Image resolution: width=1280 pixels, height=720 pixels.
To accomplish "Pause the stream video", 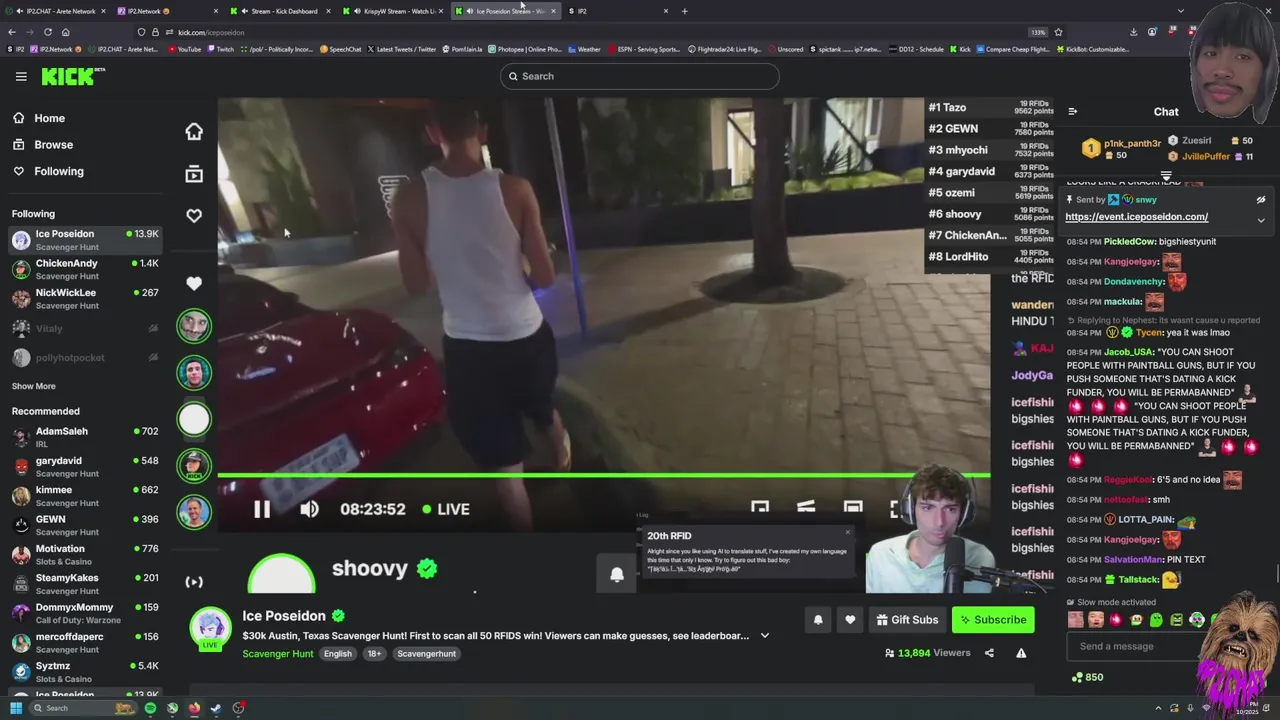I will coord(261,509).
